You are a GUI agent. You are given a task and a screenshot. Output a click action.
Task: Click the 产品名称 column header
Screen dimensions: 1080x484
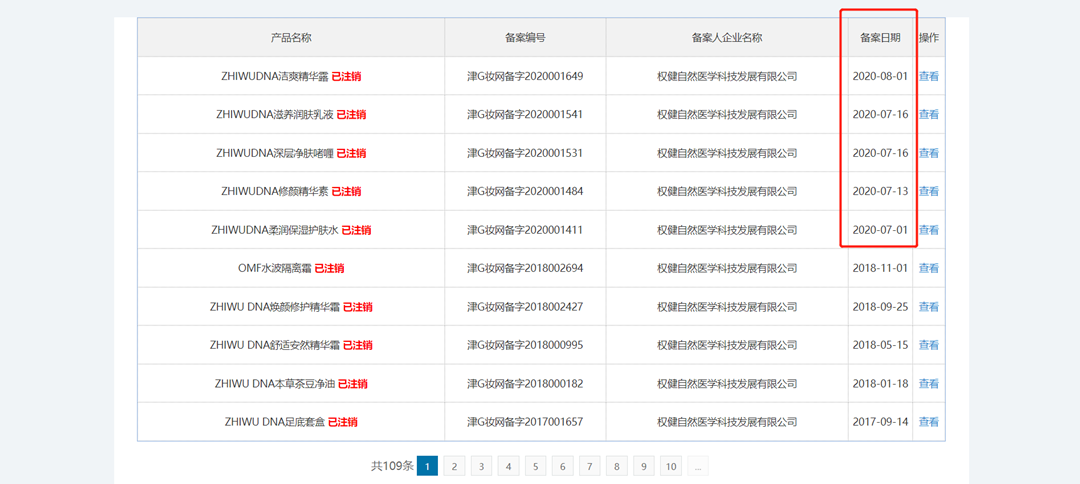click(291, 38)
